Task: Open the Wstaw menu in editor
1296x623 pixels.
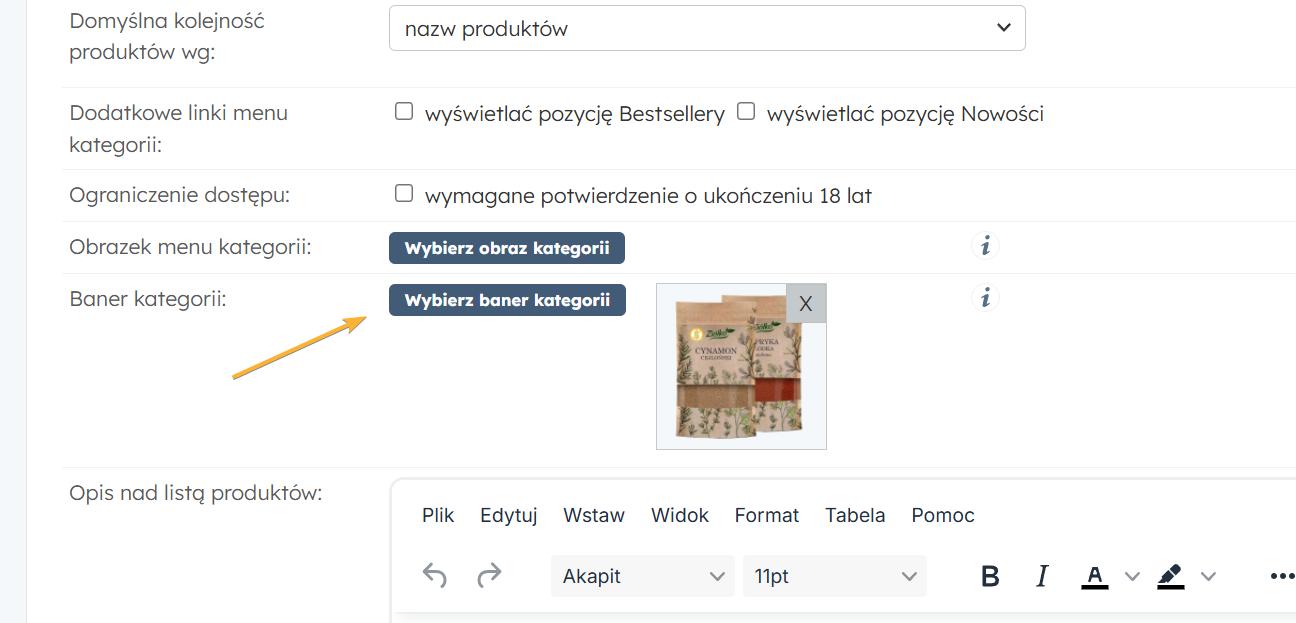Action: pyautogui.click(x=593, y=515)
